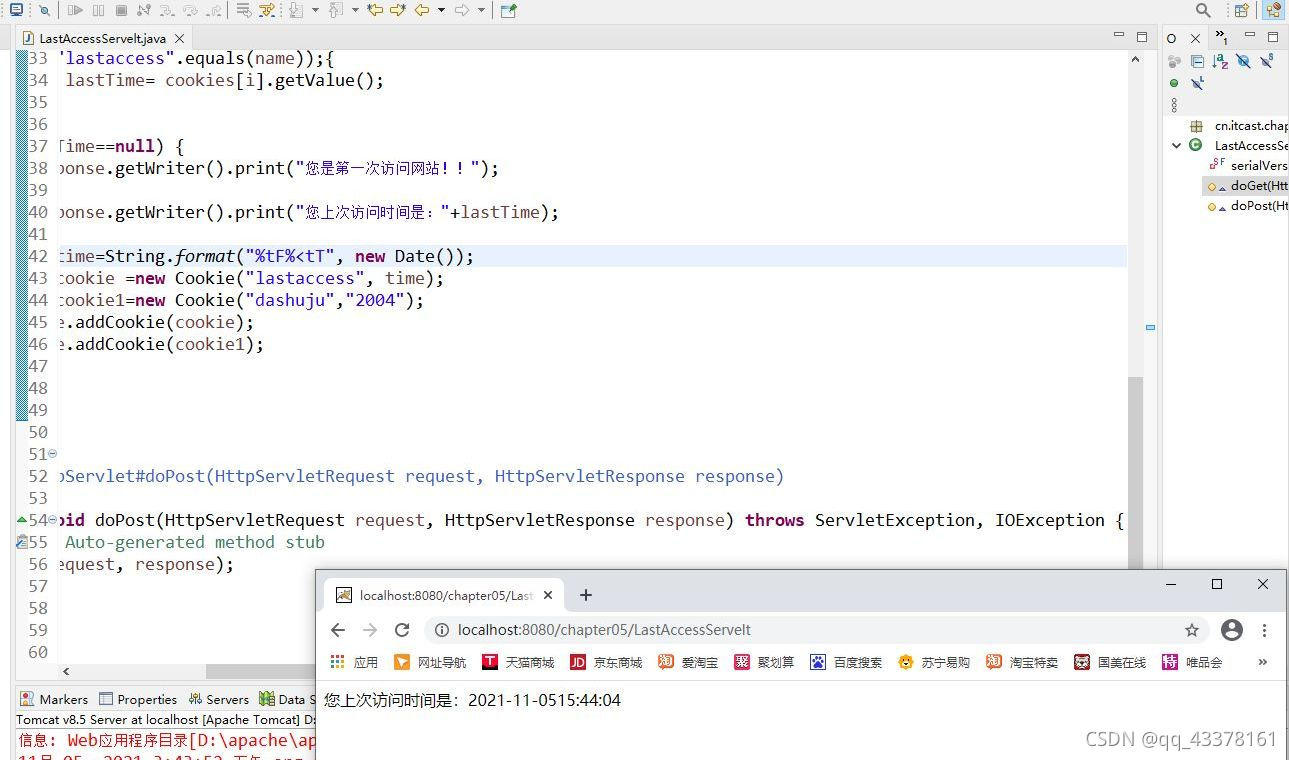Screen dimensions: 1289x760
Task: Click the Resume icon in Eclipse's toolbar
Action: 78,10
